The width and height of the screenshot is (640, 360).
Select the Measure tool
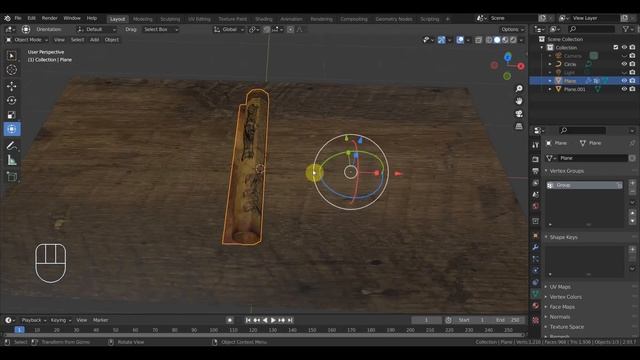pyautogui.click(x=11, y=160)
